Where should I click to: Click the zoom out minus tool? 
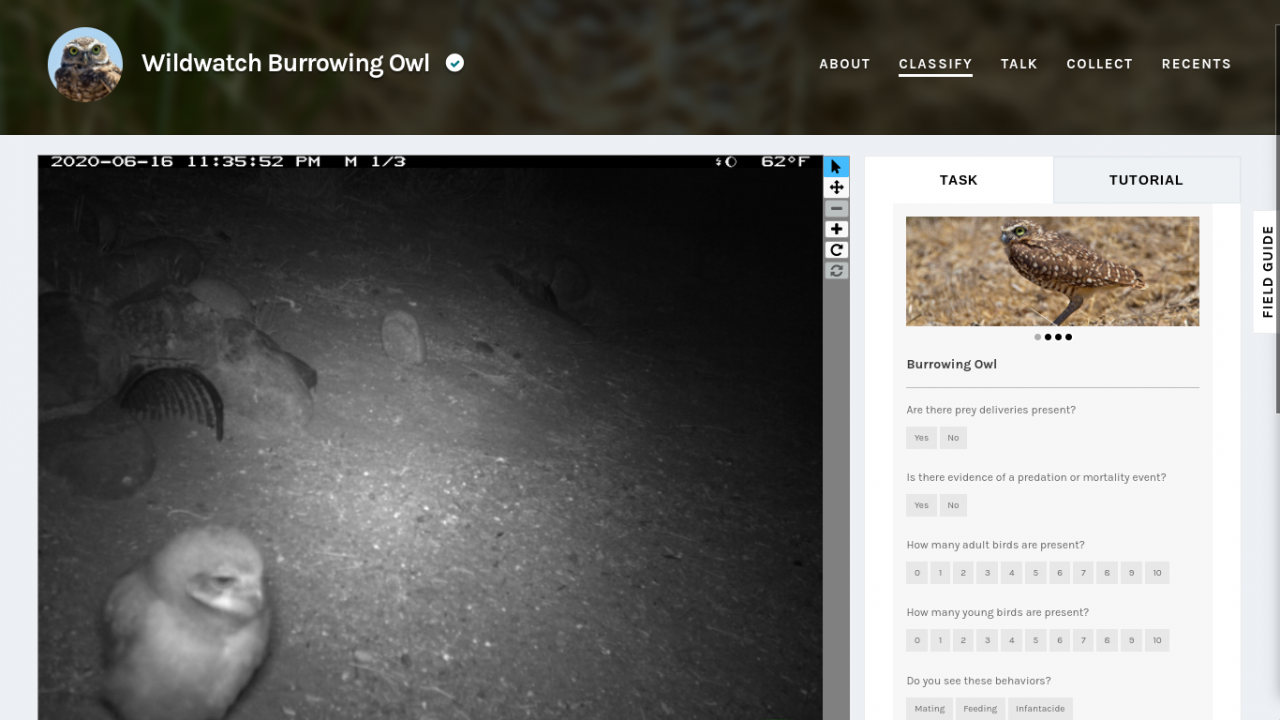pyautogui.click(x=836, y=208)
